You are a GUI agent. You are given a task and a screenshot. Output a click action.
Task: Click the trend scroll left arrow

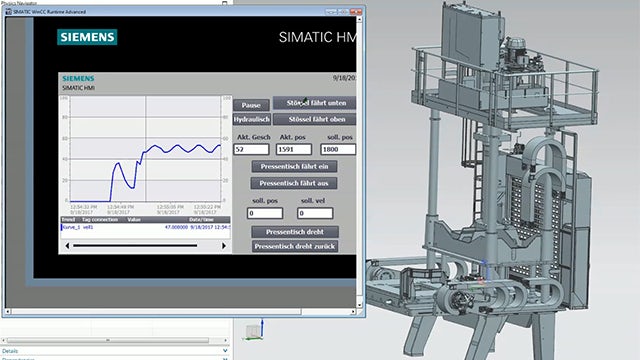pyautogui.click(x=67, y=246)
